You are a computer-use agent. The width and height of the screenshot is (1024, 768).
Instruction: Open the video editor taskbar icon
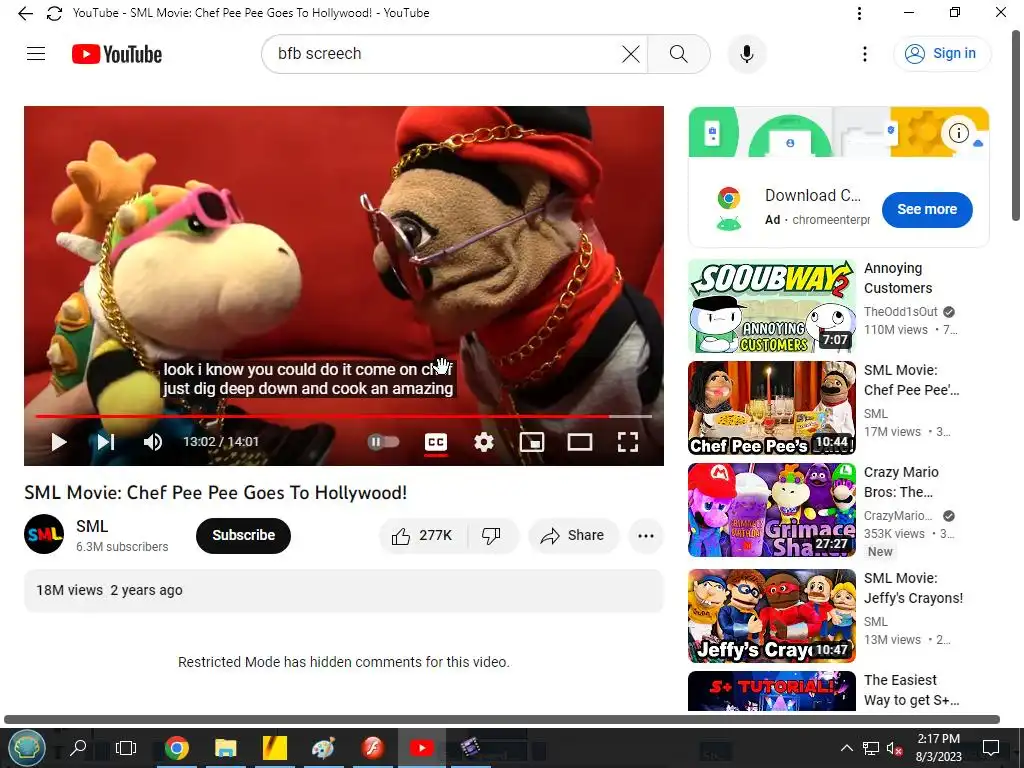(x=472, y=748)
